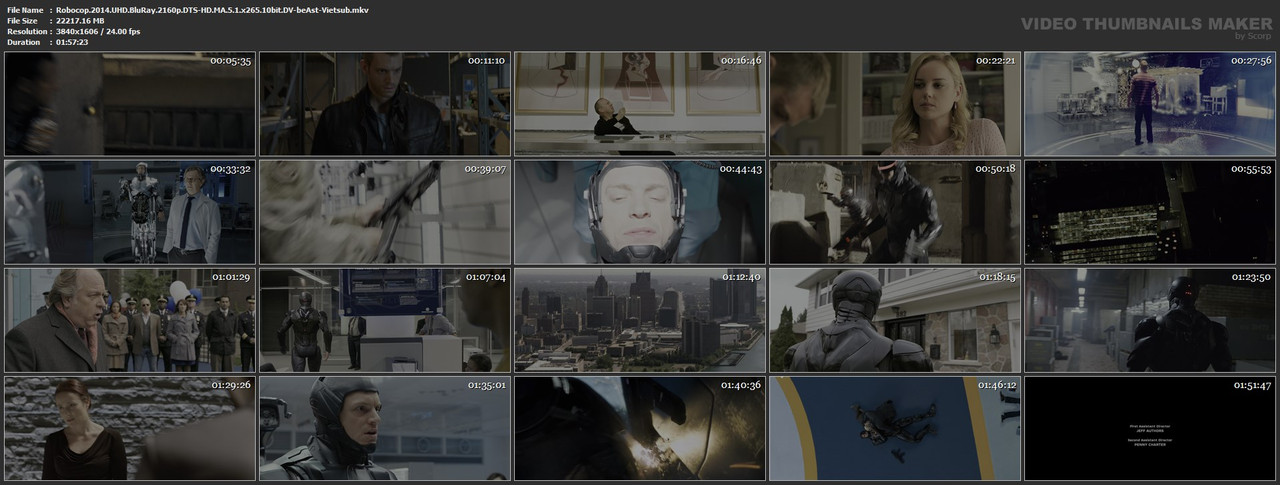Select the night city frame at 00:55:53
Screen dimensions: 1280x485
coord(1150,212)
